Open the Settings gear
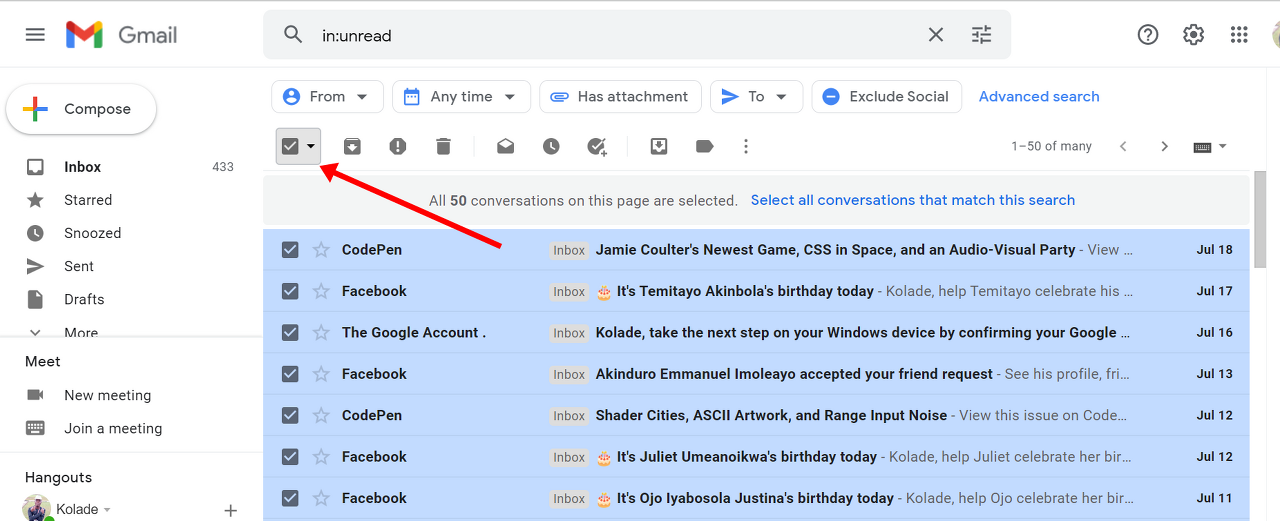 1193,35
